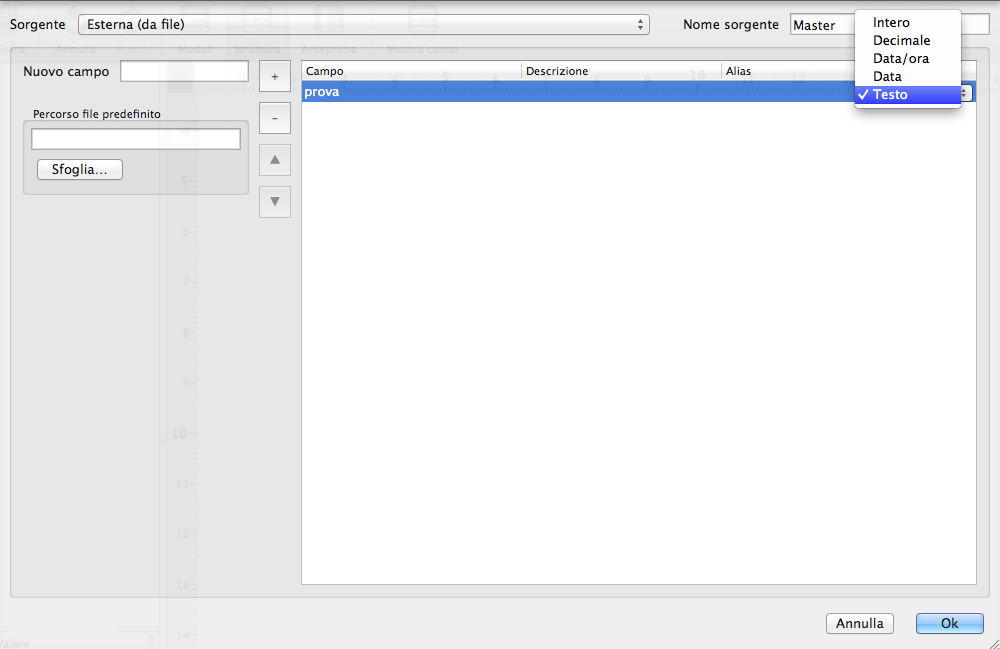
Task: Choose Decimale in the type menu
Action: [901, 40]
